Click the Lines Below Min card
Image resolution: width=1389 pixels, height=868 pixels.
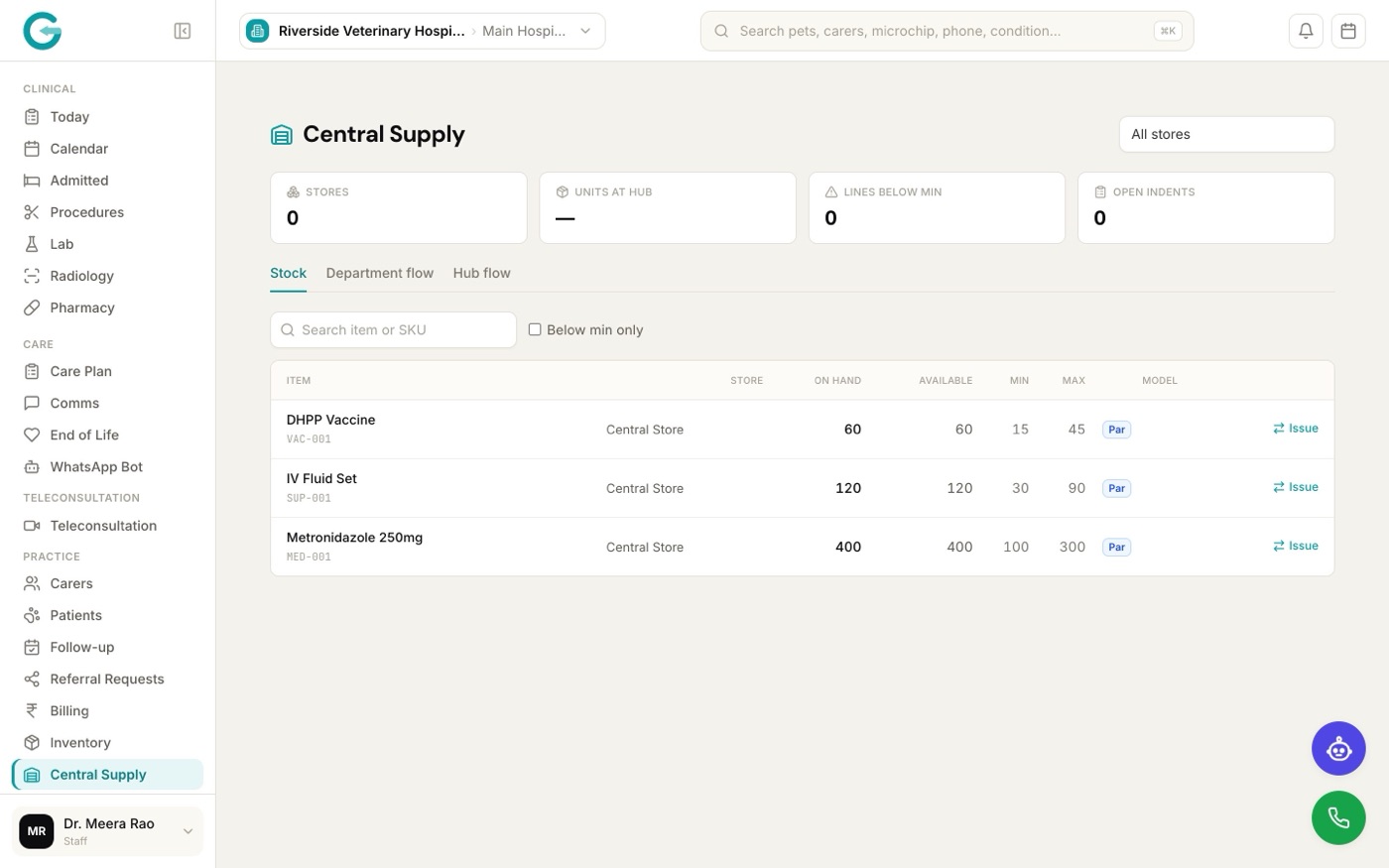tap(937, 207)
